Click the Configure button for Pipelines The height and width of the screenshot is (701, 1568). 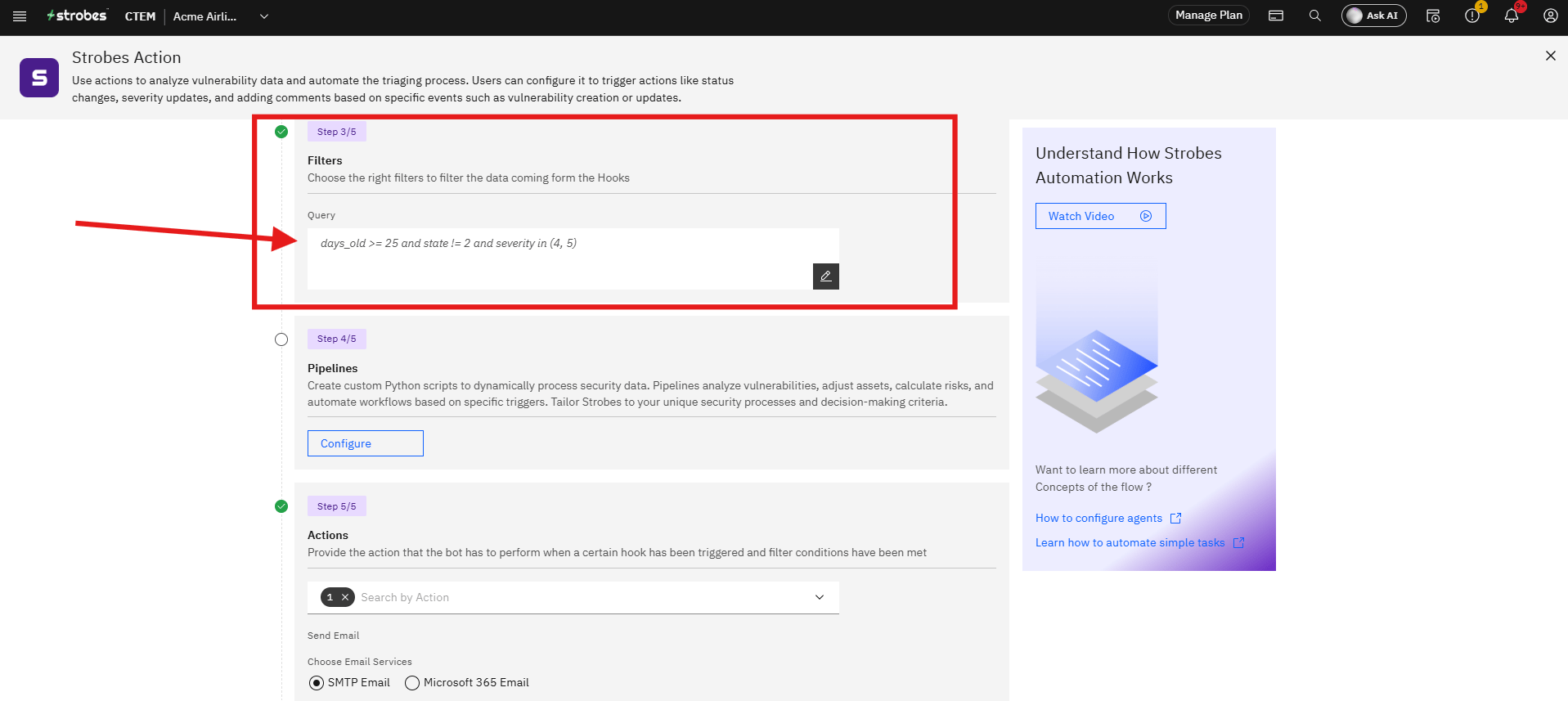pos(366,443)
